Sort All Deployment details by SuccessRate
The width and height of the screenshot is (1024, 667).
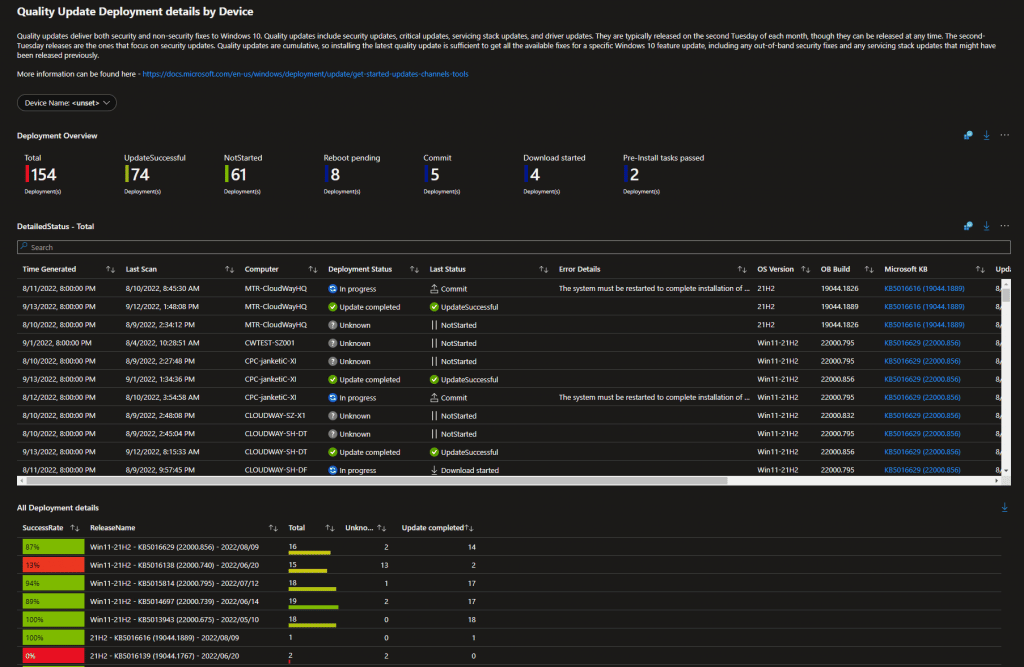pyautogui.click(x=75, y=528)
